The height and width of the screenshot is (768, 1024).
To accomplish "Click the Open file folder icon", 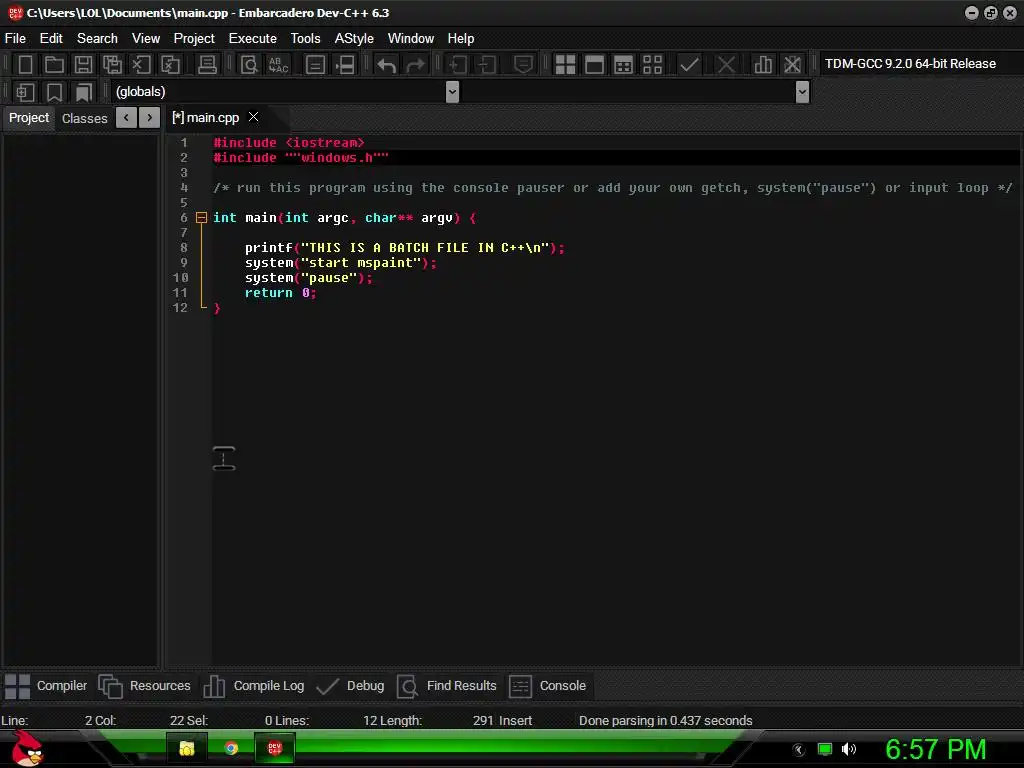I will [54, 65].
